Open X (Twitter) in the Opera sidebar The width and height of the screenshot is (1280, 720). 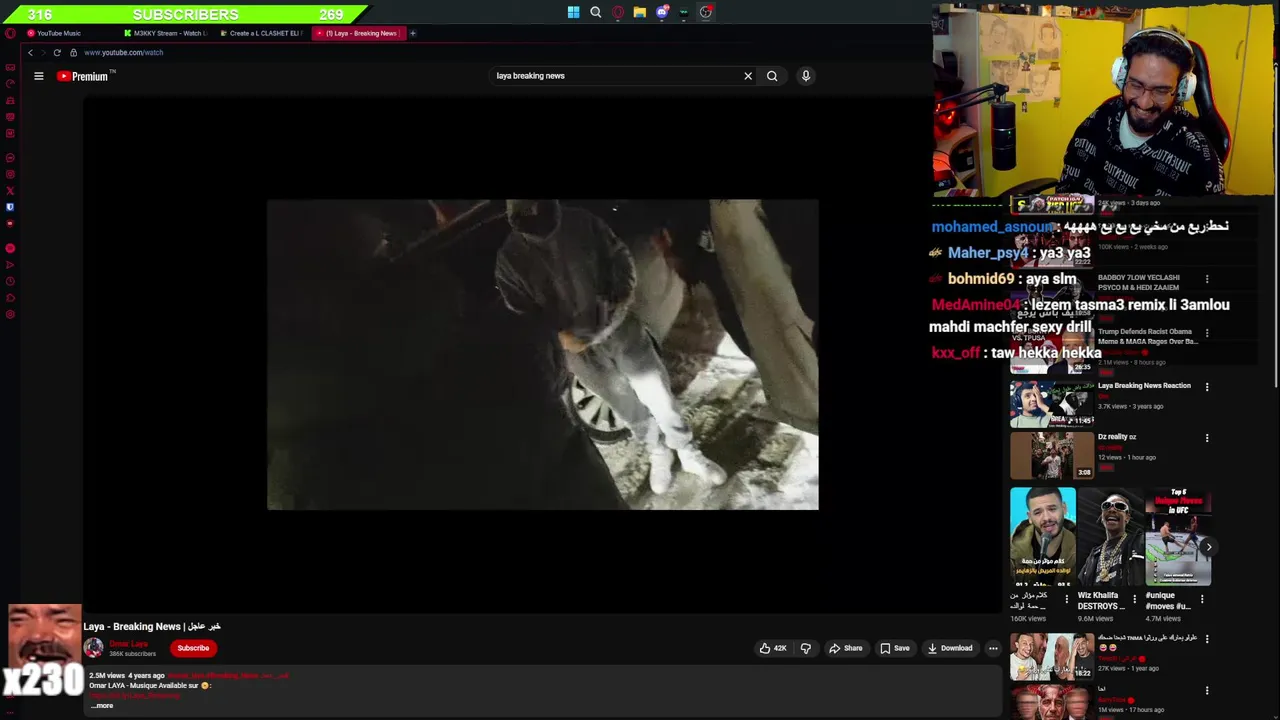tap(10, 191)
